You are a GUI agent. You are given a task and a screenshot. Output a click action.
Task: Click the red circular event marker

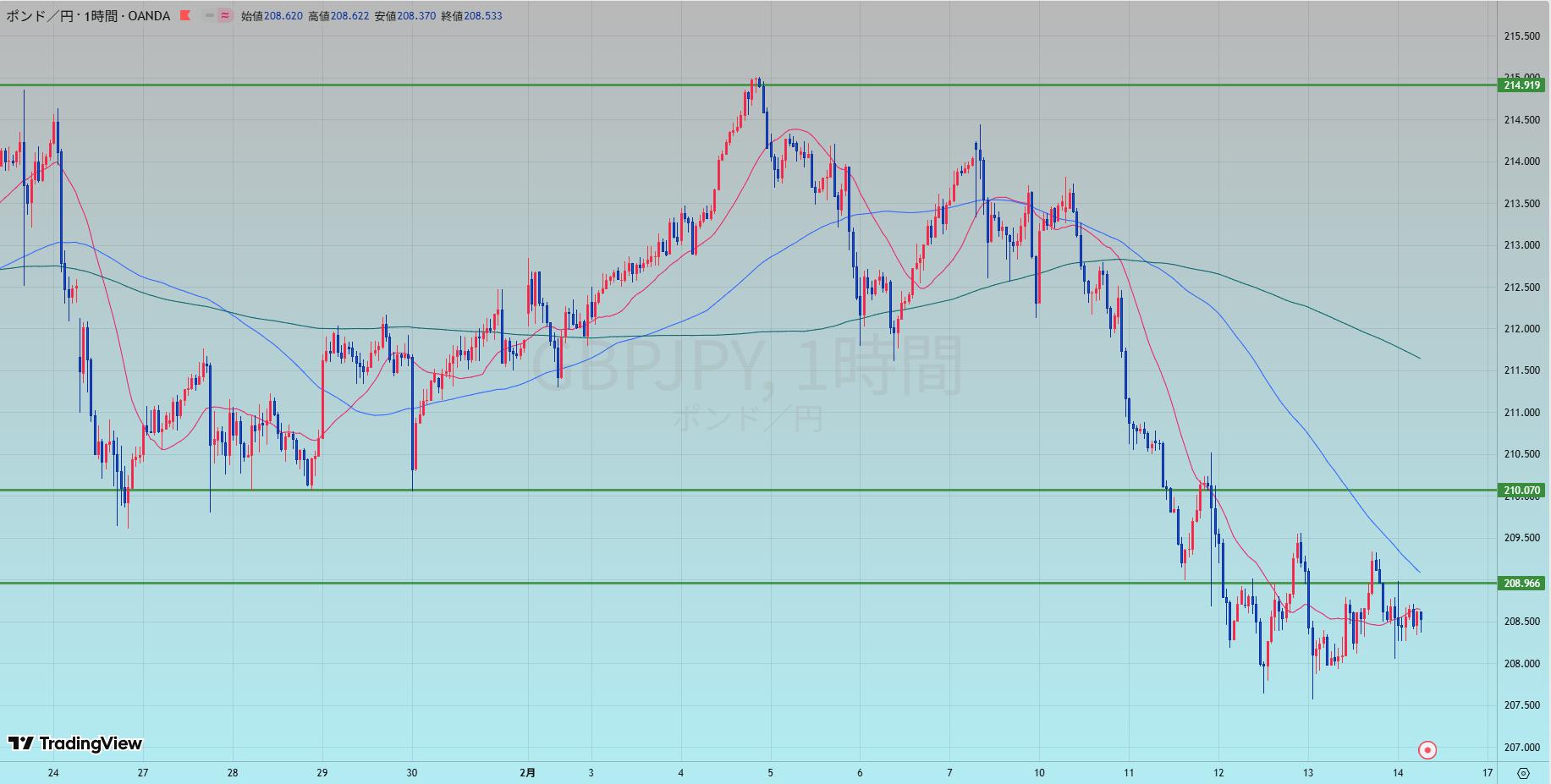click(1427, 750)
